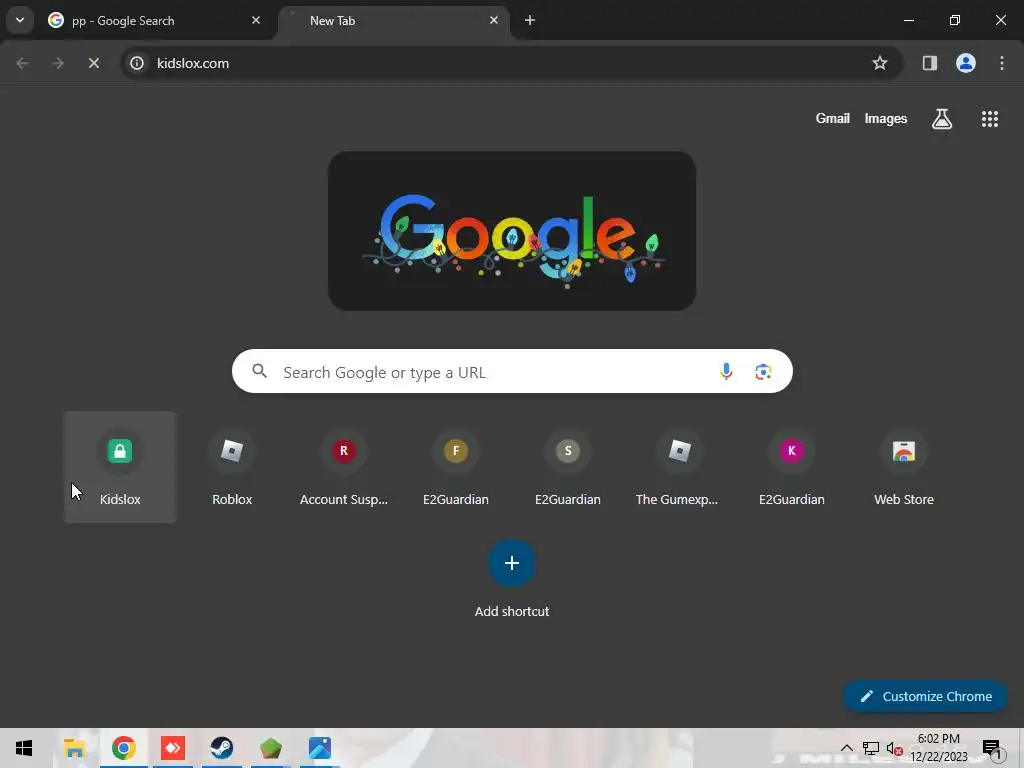Open AnyDesk from the taskbar
The height and width of the screenshot is (768, 1024).
tap(173, 748)
